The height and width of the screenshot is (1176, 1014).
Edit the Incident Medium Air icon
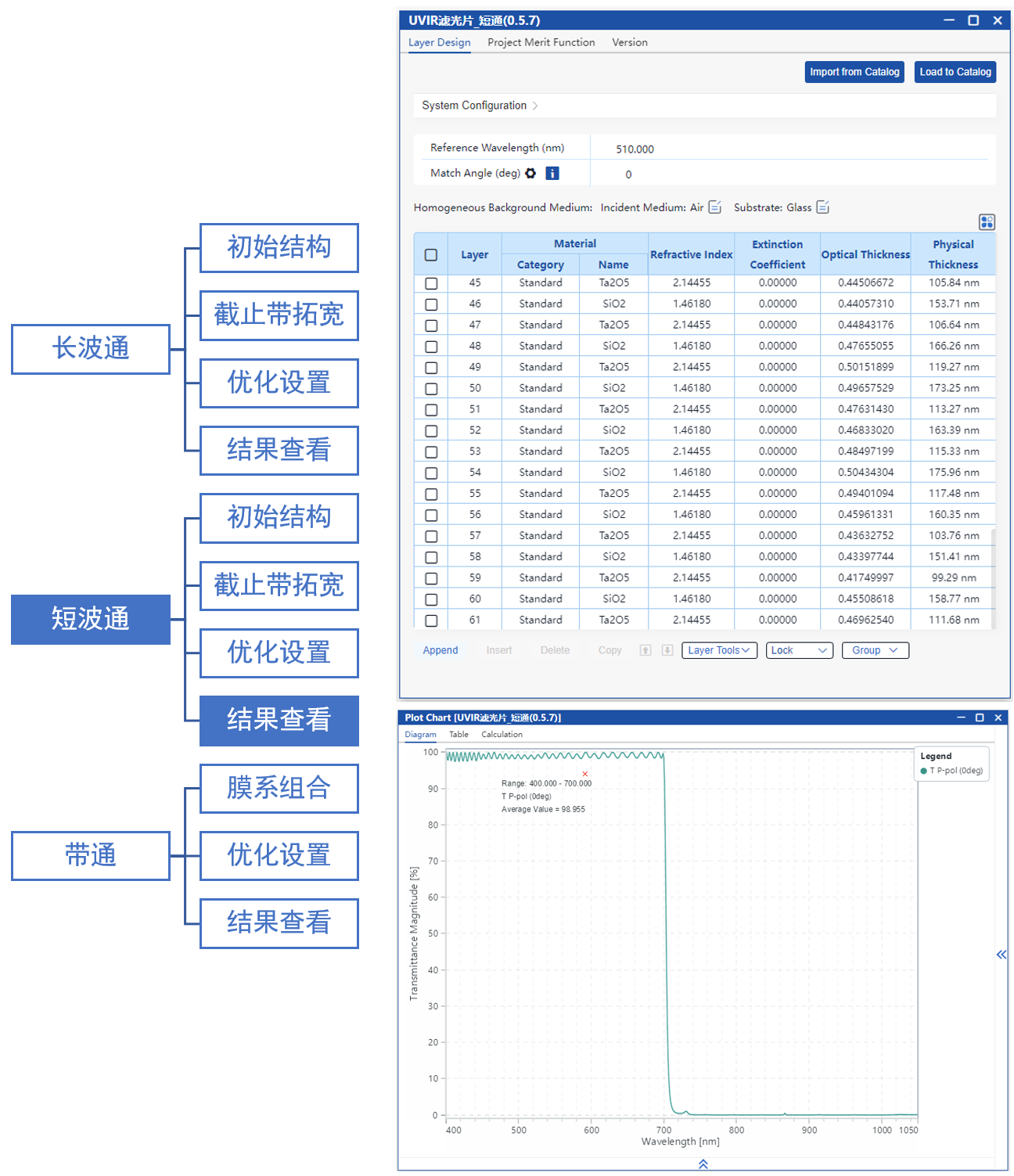[x=714, y=207]
